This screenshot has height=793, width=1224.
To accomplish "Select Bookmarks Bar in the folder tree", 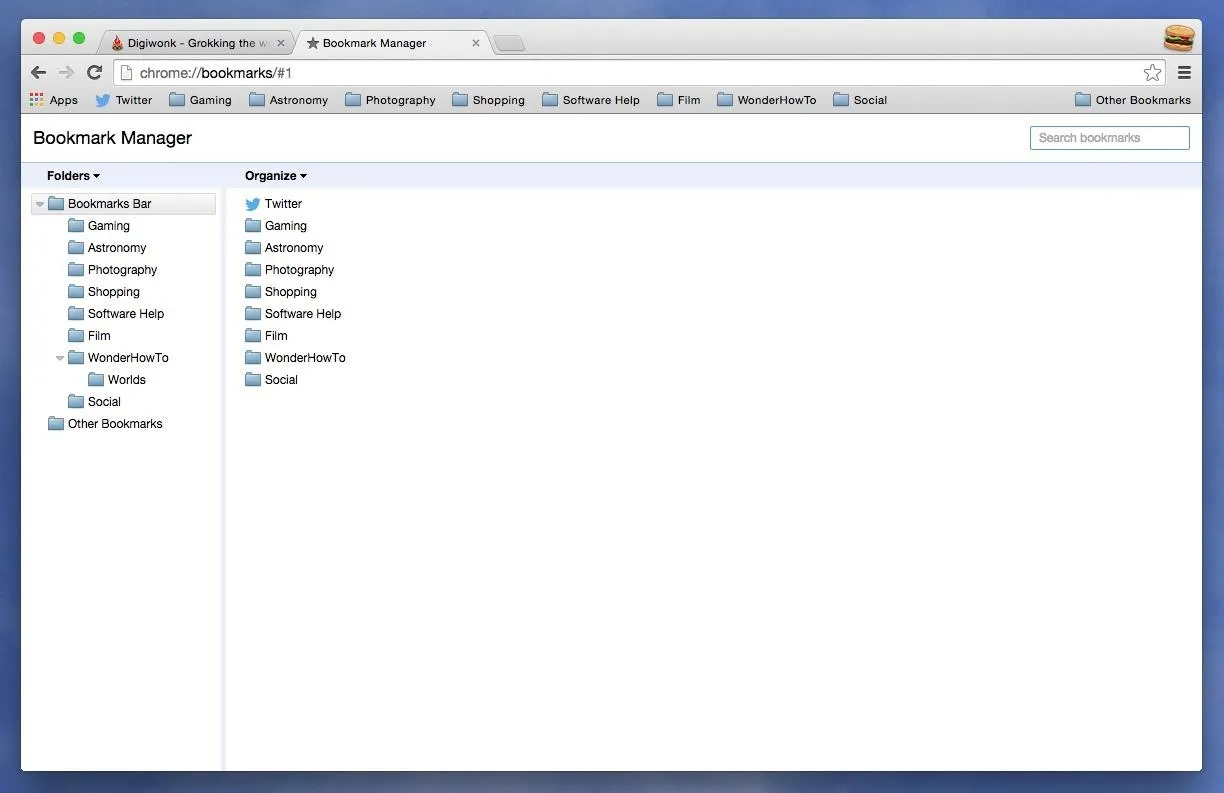I will pyautogui.click(x=124, y=204).
